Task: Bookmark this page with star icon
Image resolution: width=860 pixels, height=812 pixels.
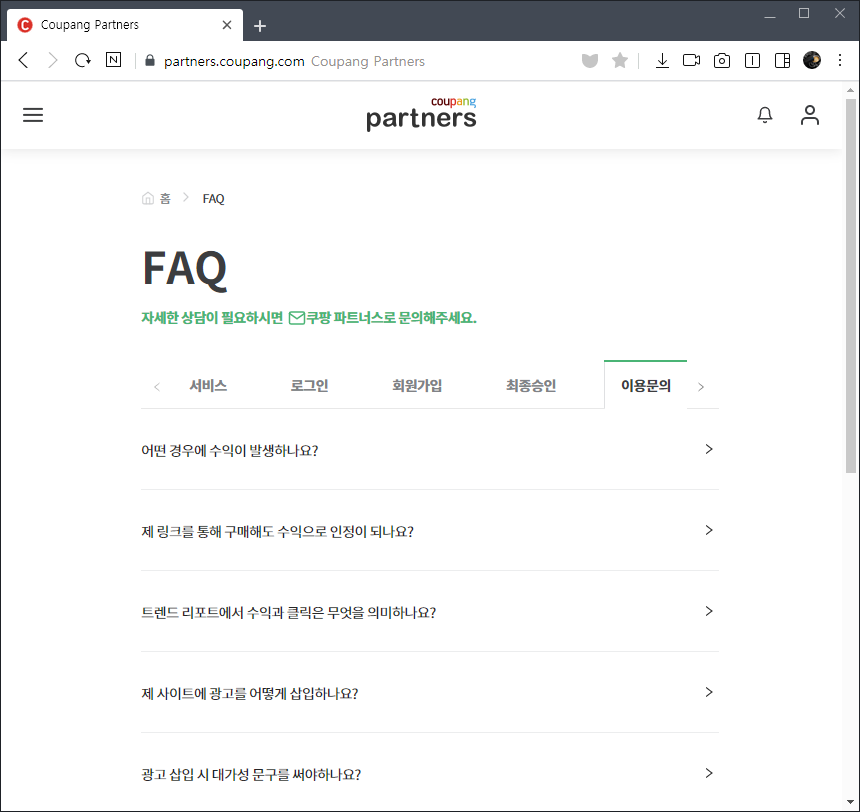Action: (x=620, y=60)
